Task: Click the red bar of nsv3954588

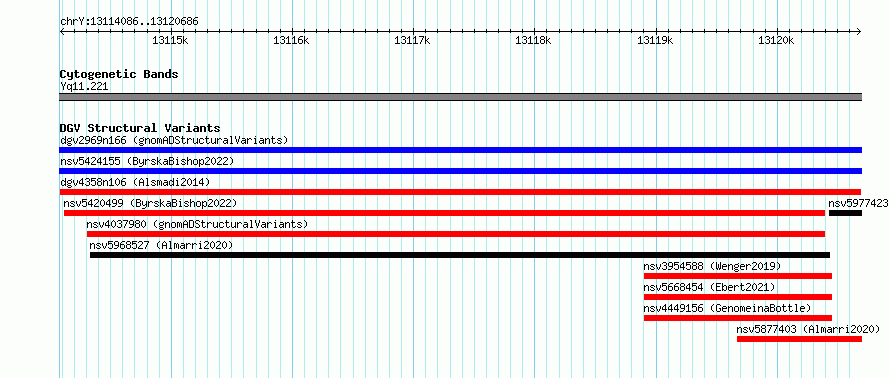Action: coord(737,276)
